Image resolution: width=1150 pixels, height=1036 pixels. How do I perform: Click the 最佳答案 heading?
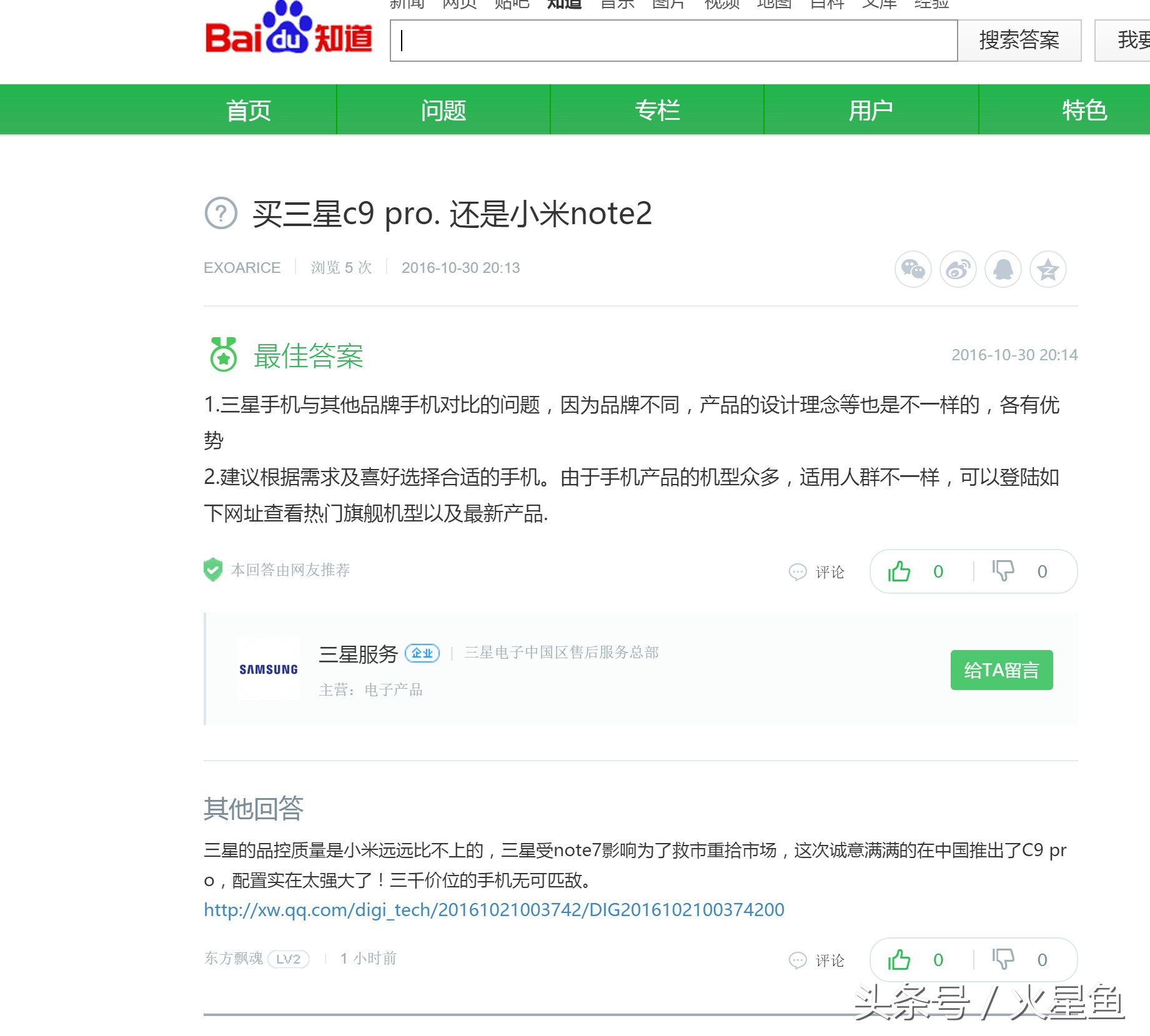[309, 356]
